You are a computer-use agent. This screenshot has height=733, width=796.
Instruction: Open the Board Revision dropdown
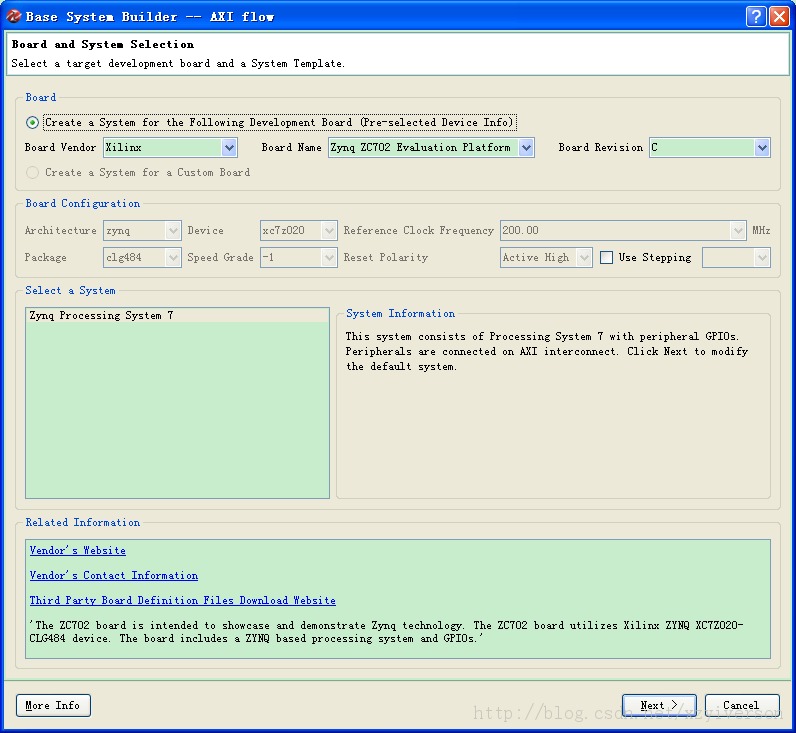710,148
